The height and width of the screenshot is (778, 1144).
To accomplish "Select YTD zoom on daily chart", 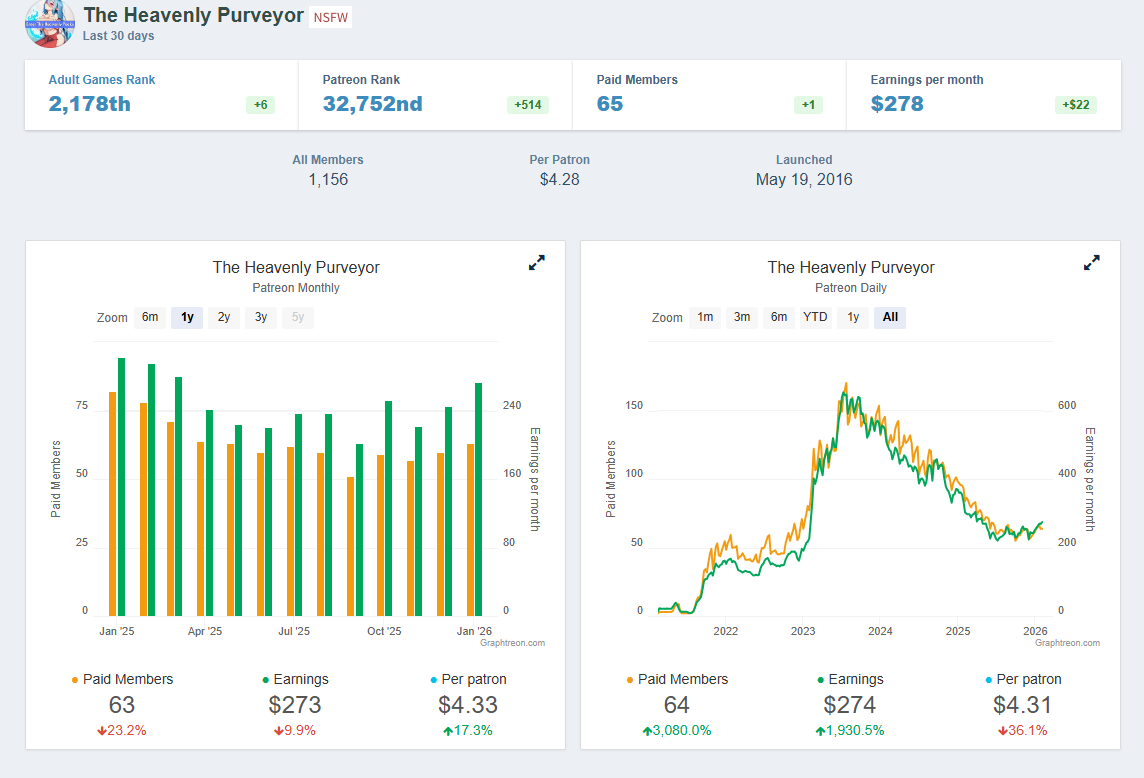I will pyautogui.click(x=816, y=318).
